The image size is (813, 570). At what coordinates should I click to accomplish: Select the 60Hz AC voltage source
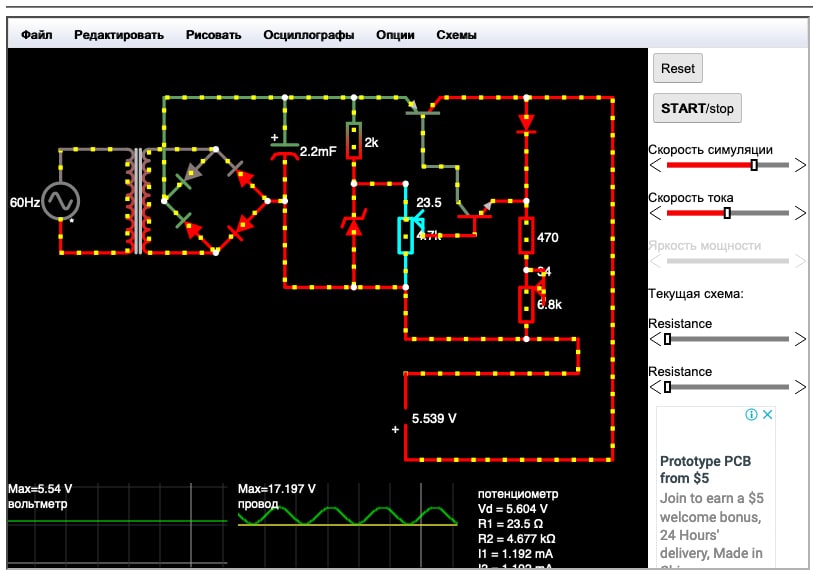61,201
